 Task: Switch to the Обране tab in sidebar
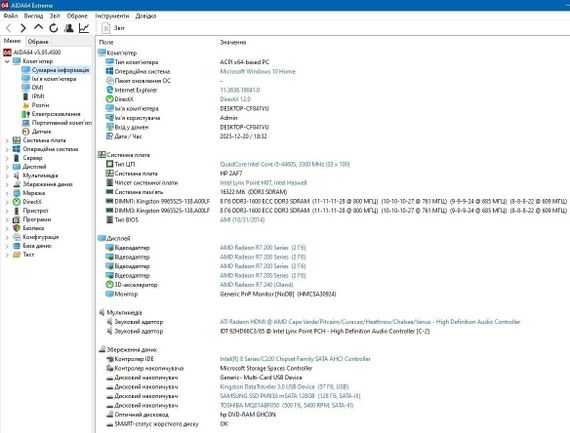(x=38, y=41)
